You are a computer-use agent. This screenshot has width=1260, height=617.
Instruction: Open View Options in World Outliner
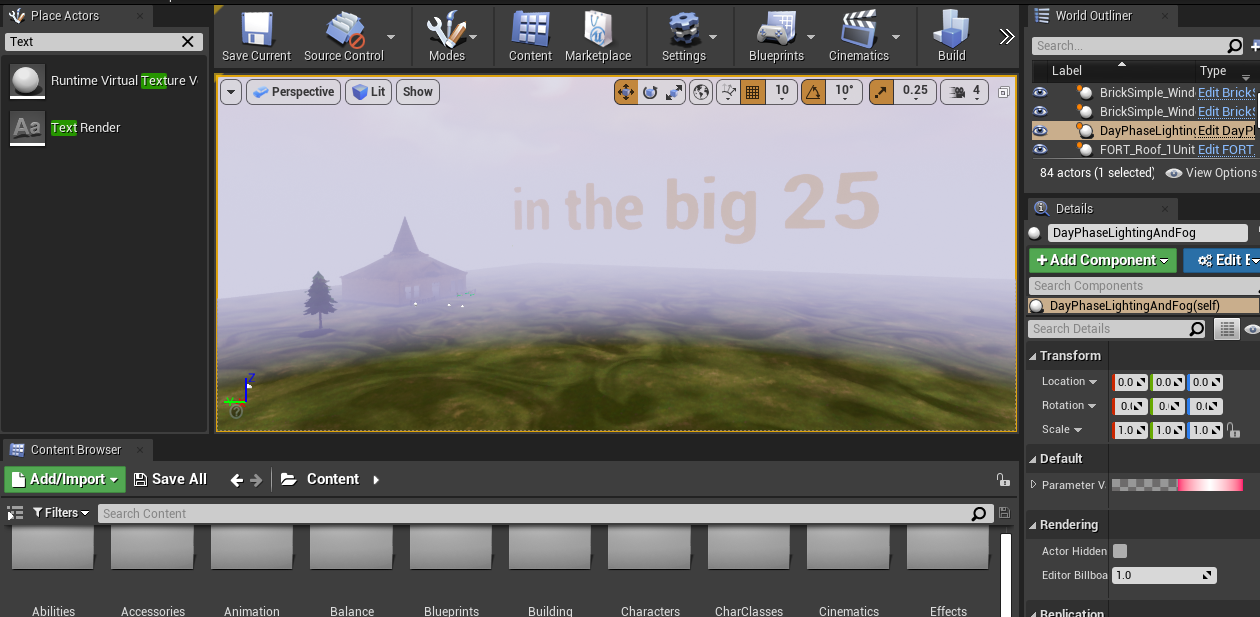pyautogui.click(x=1211, y=173)
